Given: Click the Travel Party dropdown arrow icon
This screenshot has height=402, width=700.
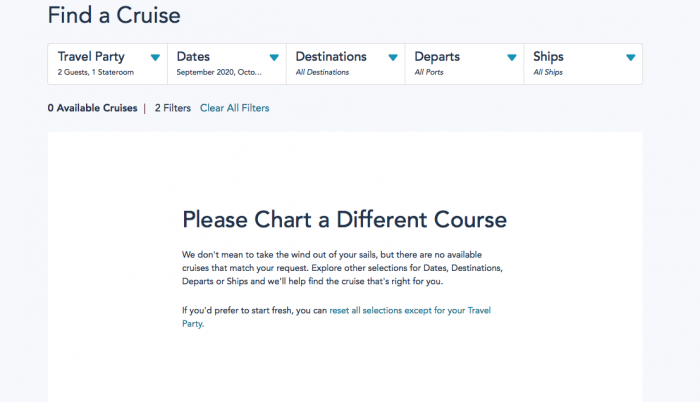Looking at the screenshot, I should pyautogui.click(x=155, y=58).
